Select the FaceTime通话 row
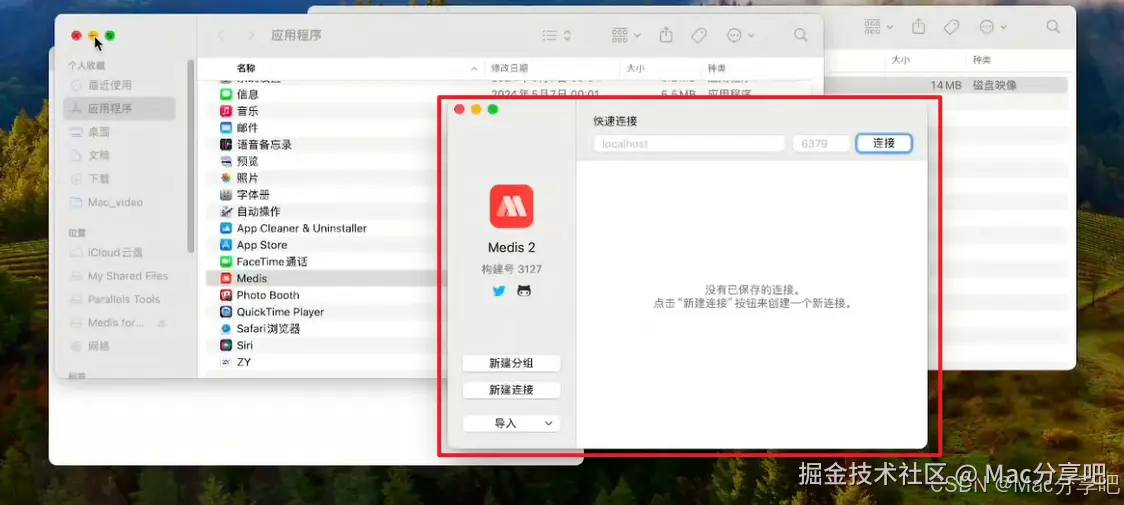The height and width of the screenshot is (505, 1124). (x=321, y=262)
